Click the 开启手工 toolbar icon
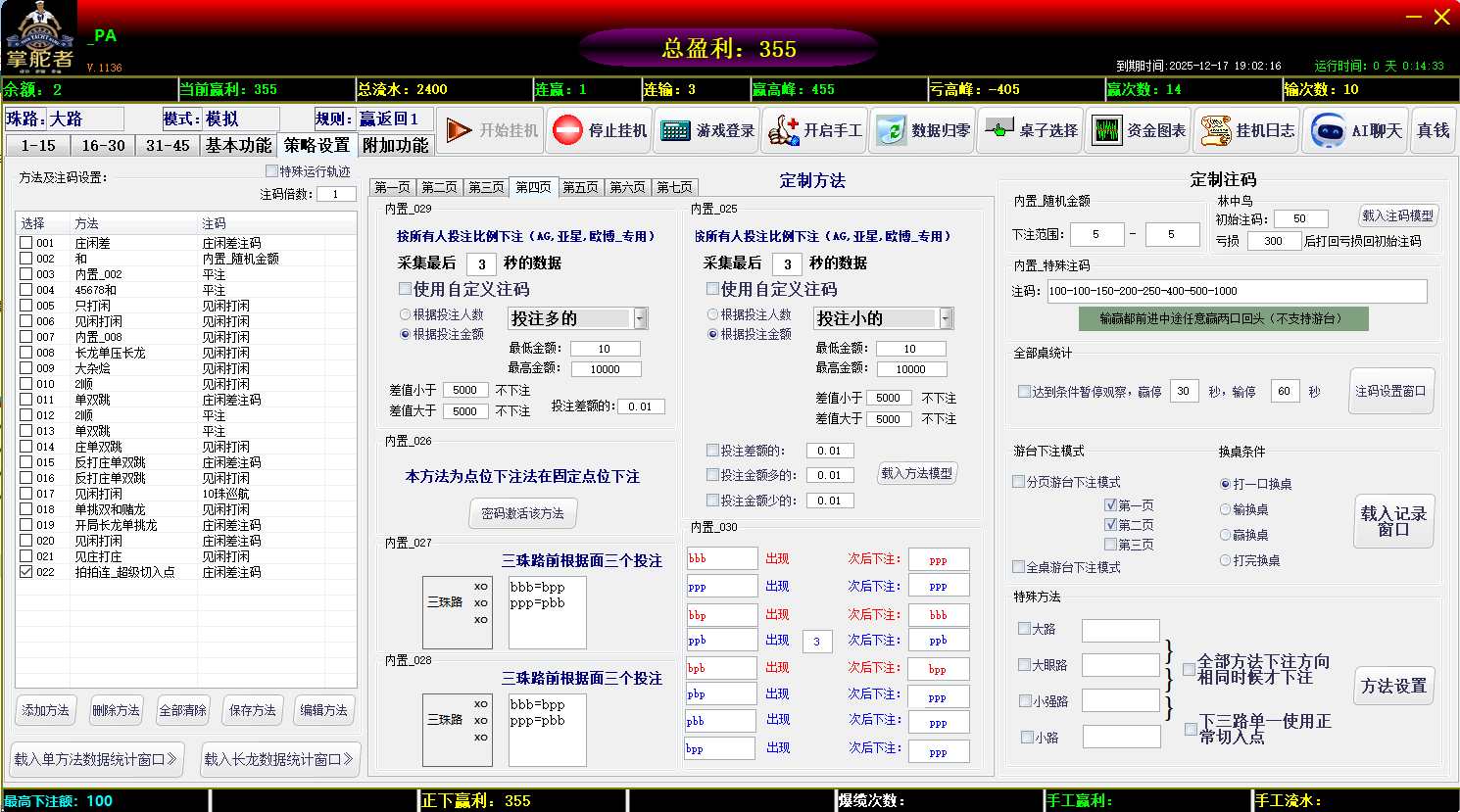Viewport: 1460px width, 812px height. (x=783, y=130)
